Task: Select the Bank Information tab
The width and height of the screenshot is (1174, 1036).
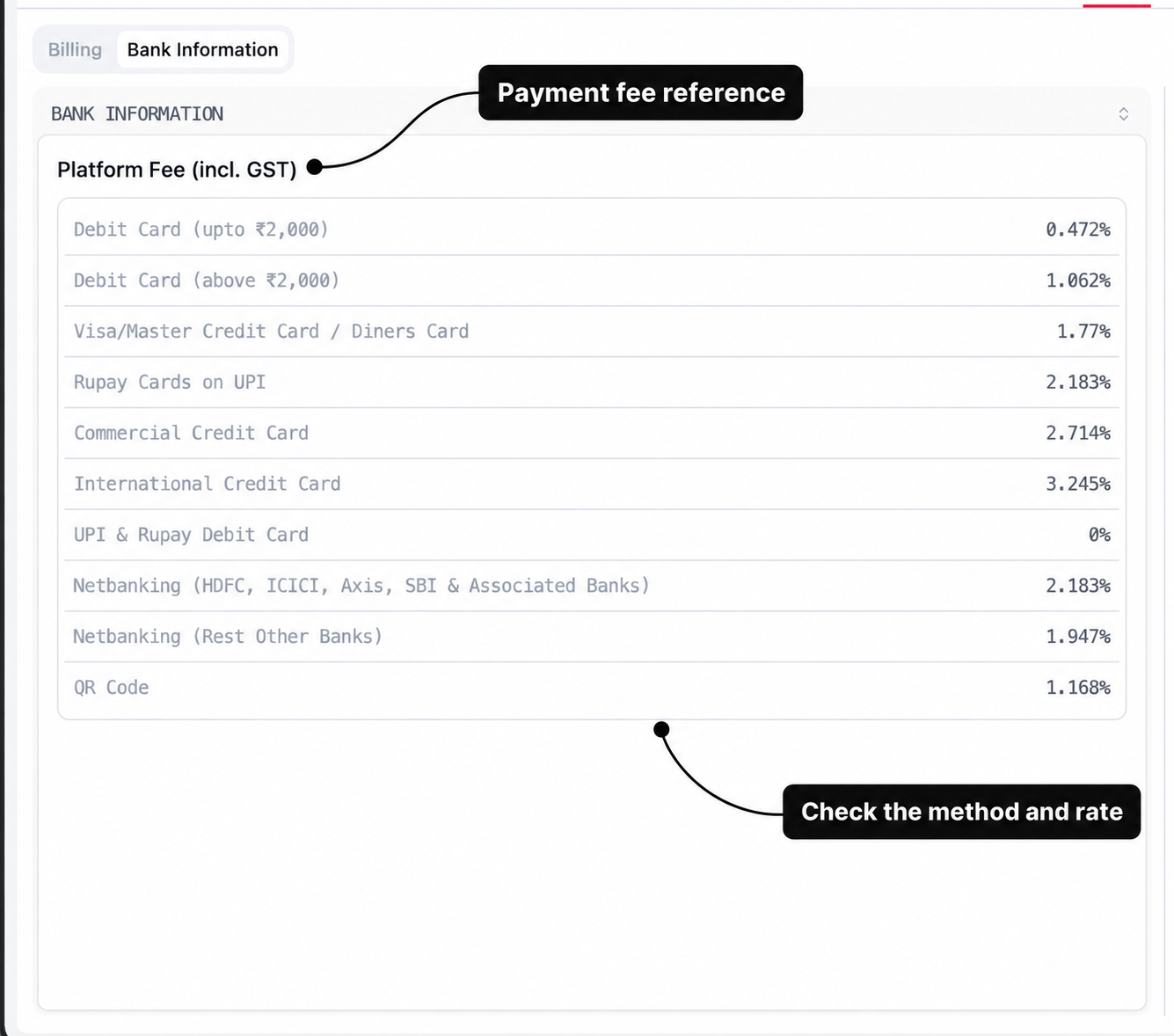Action: tap(202, 50)
